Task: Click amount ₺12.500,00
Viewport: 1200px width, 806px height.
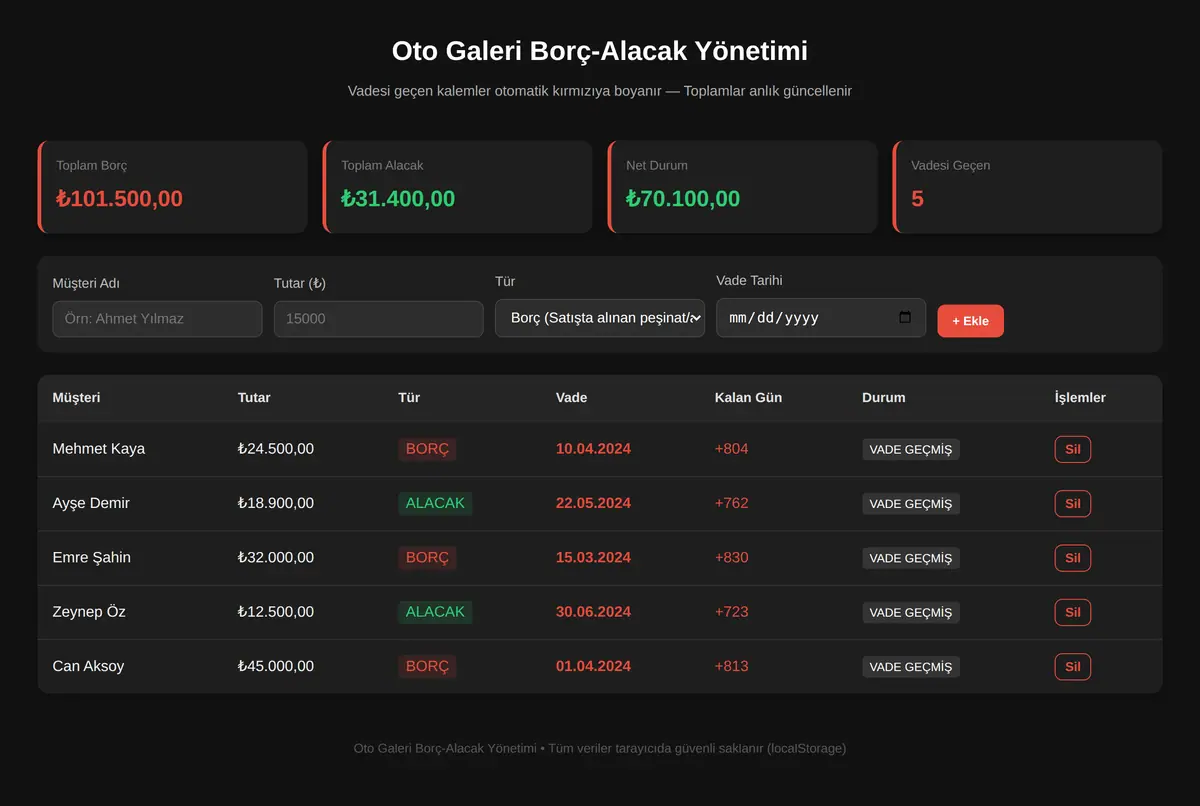Action: pos(276,612)
